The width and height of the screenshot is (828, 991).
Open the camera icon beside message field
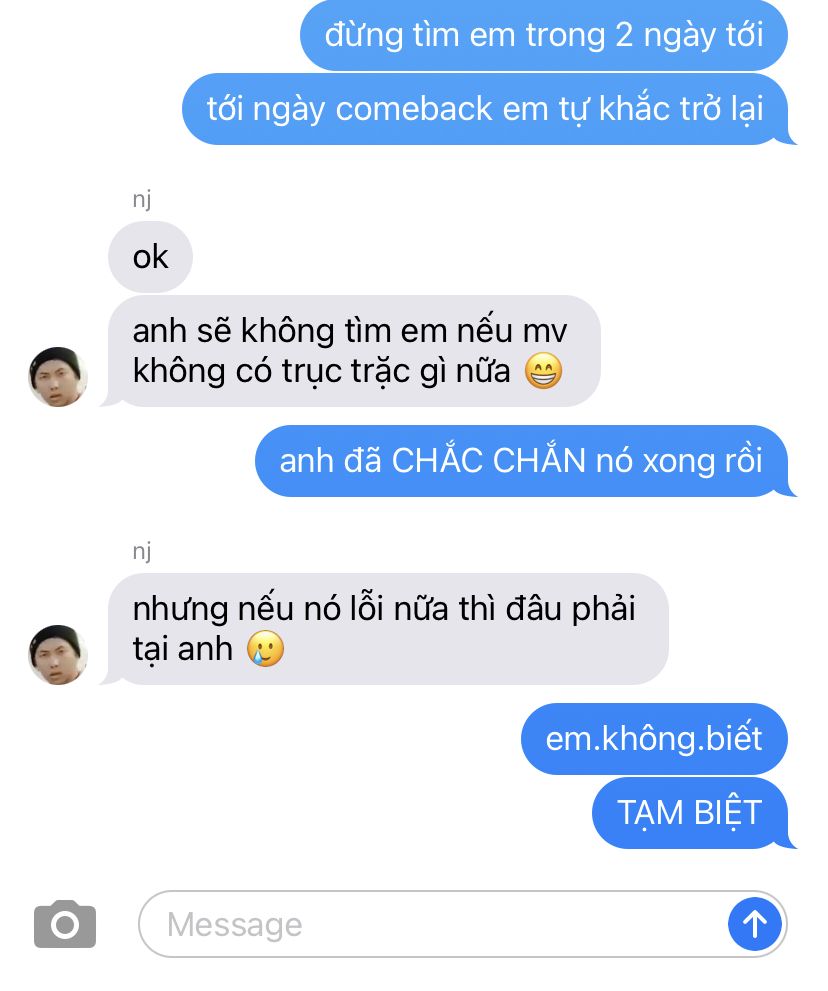coord(65,925)
